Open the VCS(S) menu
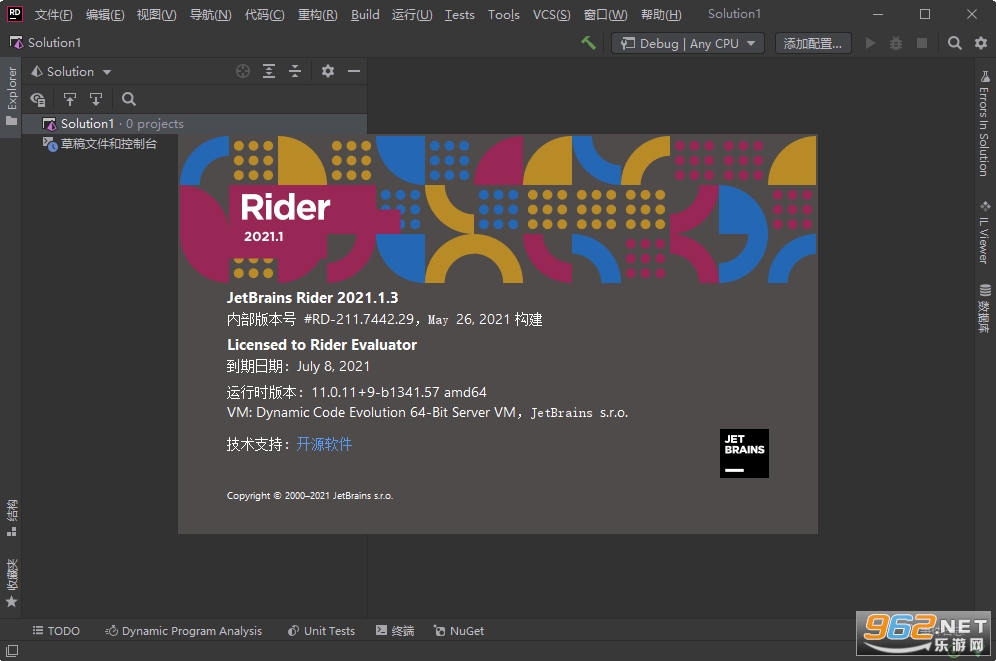This screenshot has width=996, height=661. point(551,15)
